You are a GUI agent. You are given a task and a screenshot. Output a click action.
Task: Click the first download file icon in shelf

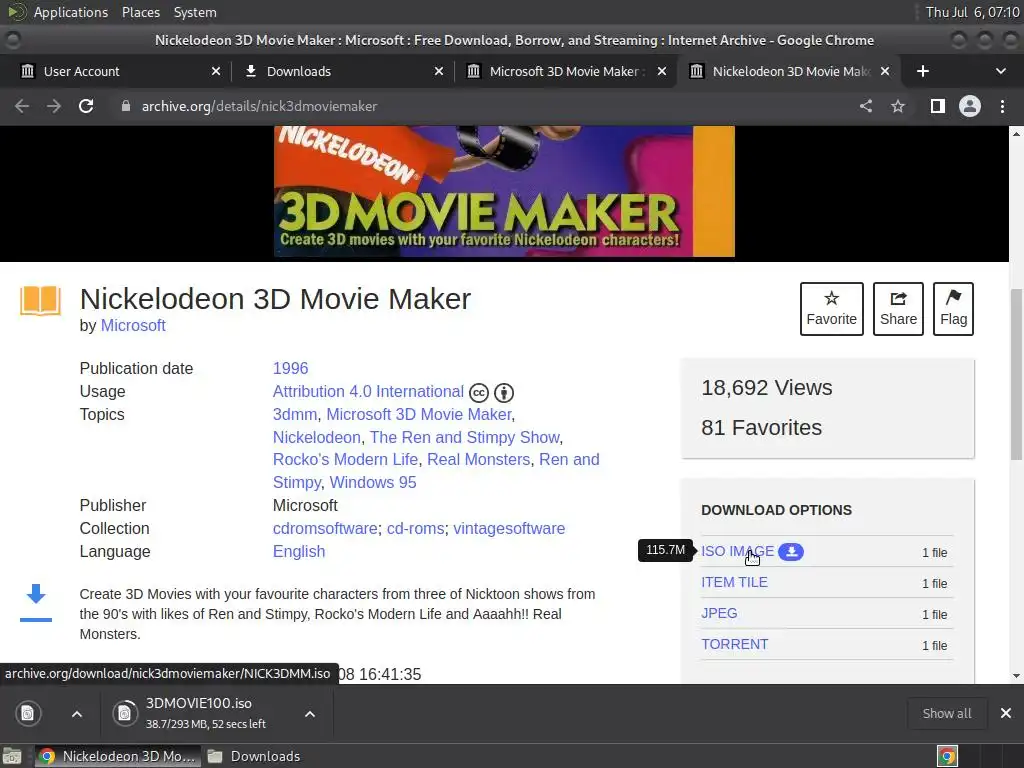tap(28, 713)
